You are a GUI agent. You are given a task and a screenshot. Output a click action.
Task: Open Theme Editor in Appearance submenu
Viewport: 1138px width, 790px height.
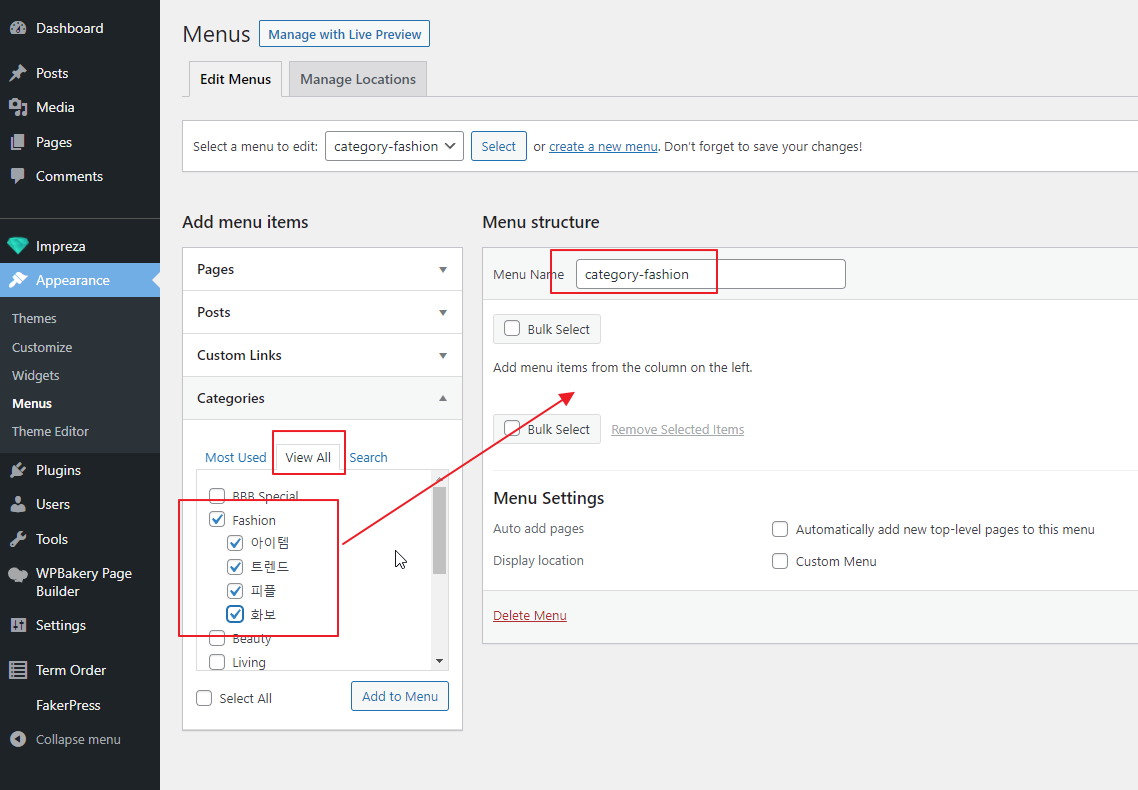(50, 432)
